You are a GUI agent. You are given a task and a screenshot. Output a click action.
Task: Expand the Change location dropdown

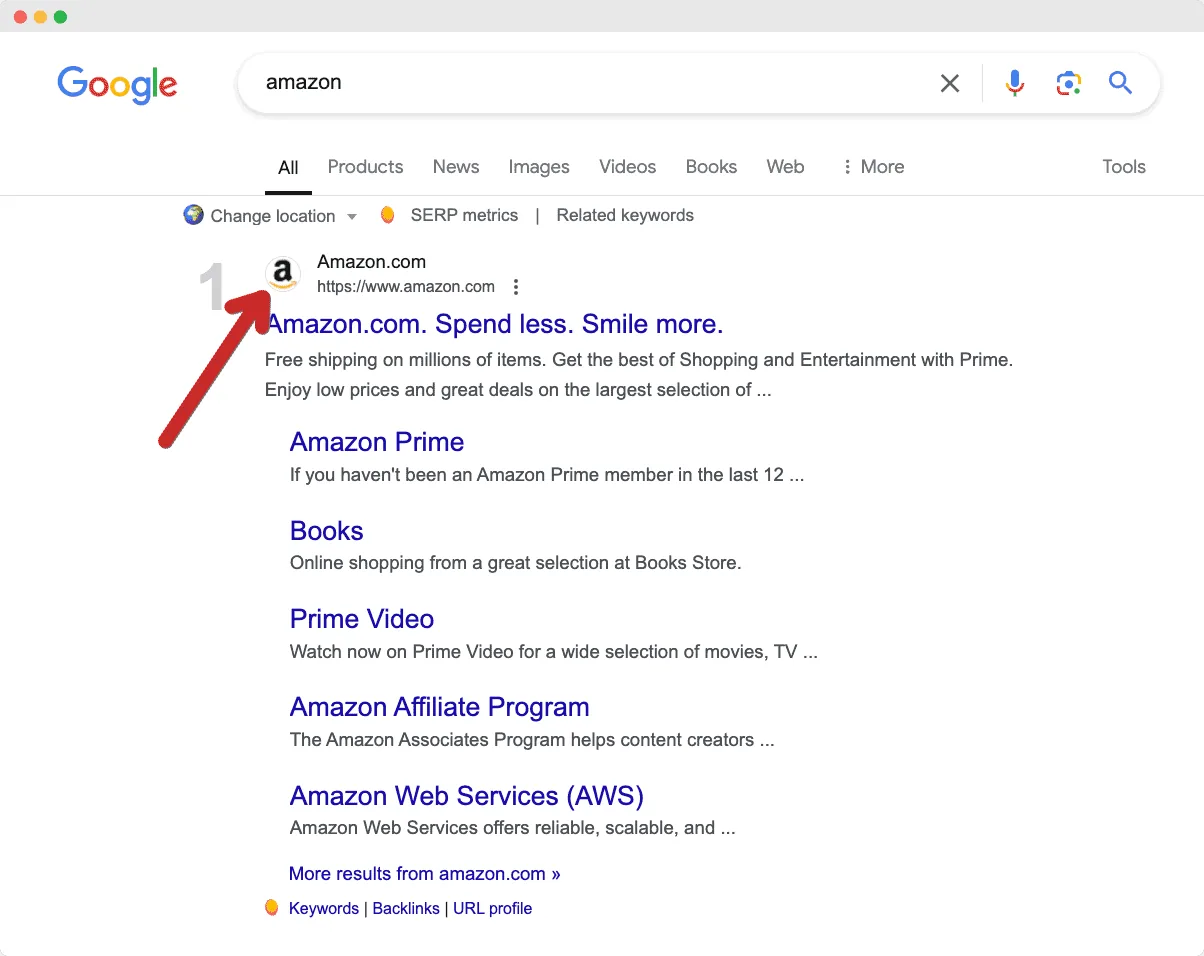[352, 216]
